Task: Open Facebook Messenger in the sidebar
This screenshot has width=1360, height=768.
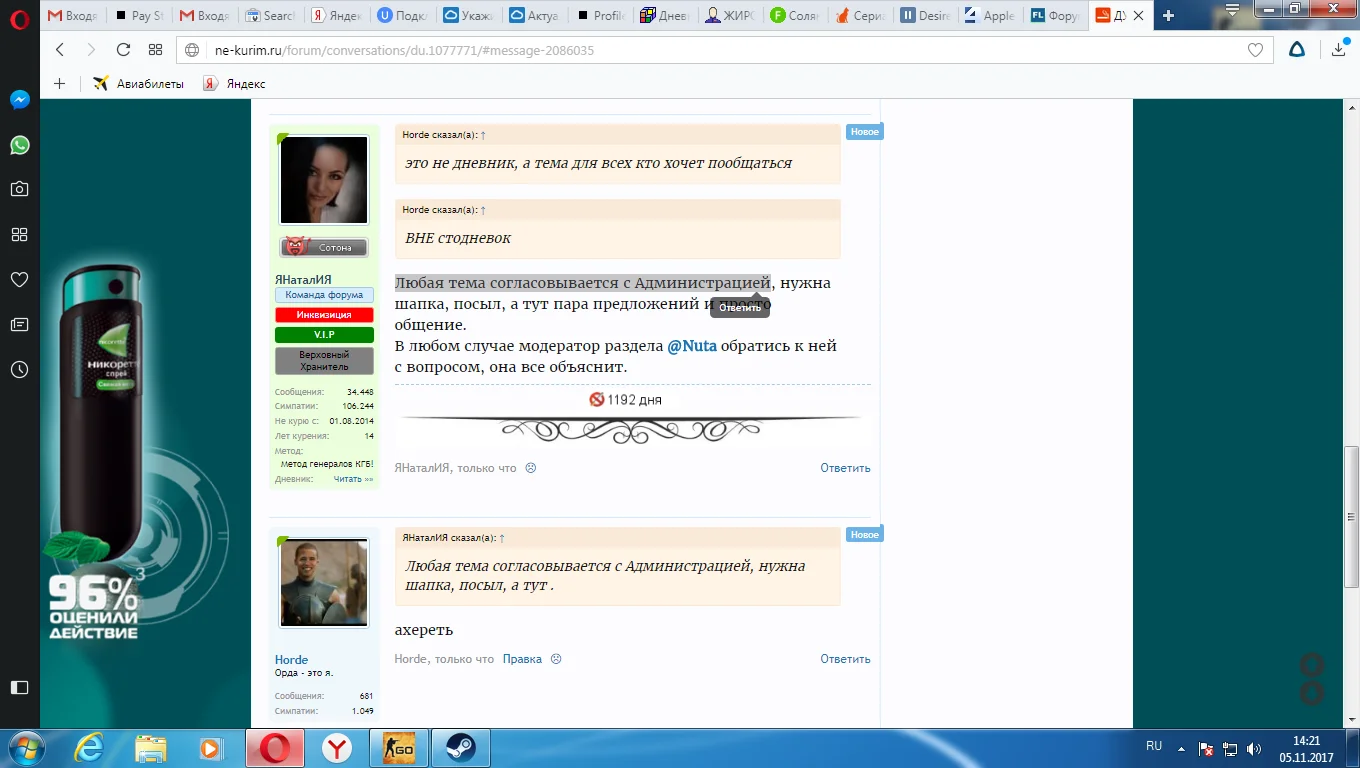Action: (19, 100)
